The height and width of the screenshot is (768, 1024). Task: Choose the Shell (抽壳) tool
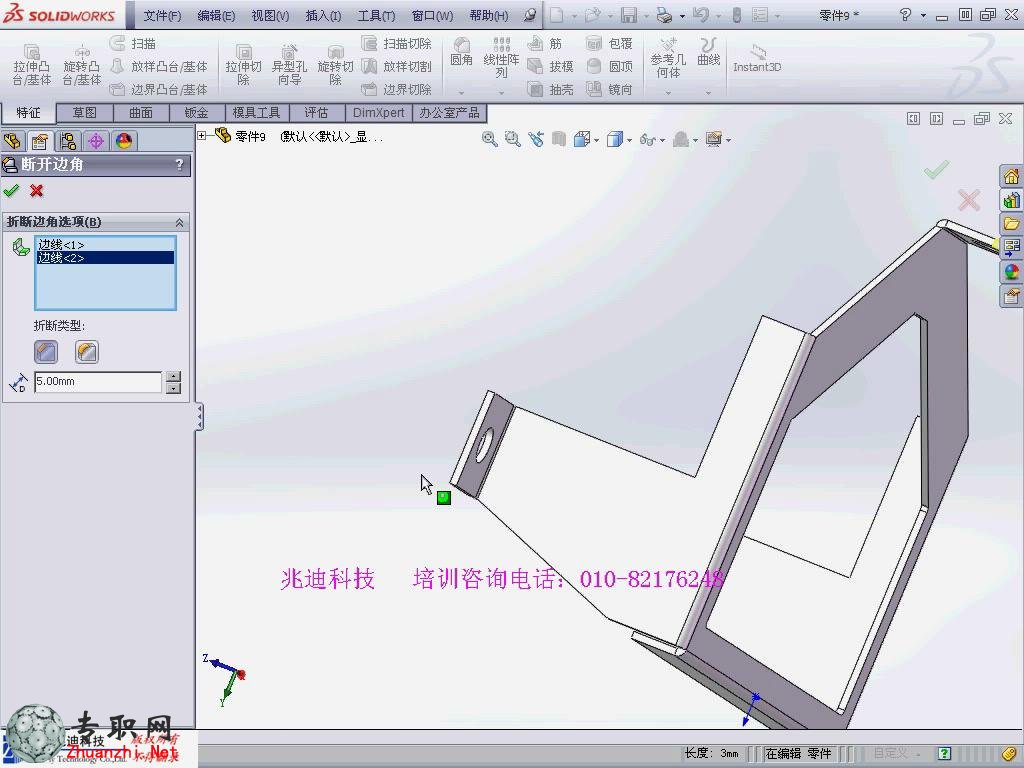551,89
